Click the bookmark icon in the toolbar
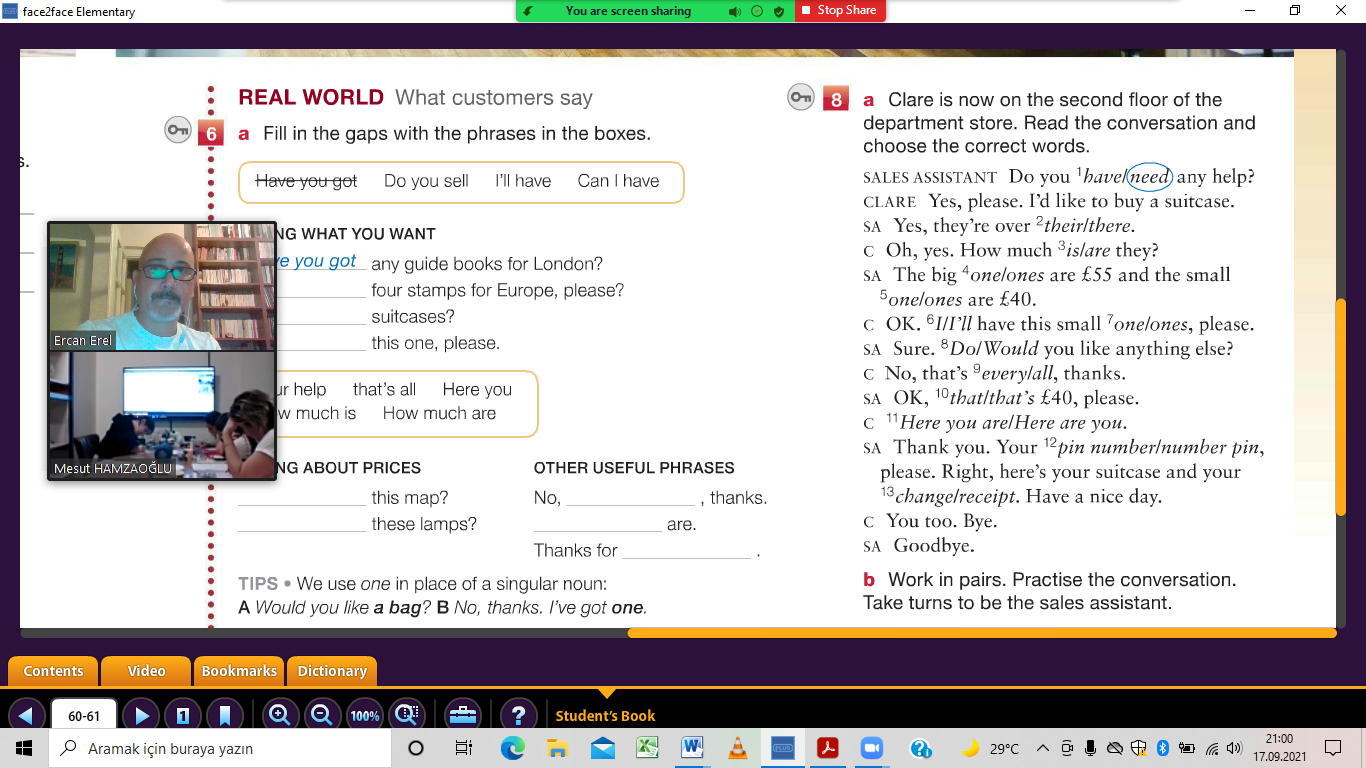The height and width of the screenshot is (768, 1366). (x=225, y=715)
